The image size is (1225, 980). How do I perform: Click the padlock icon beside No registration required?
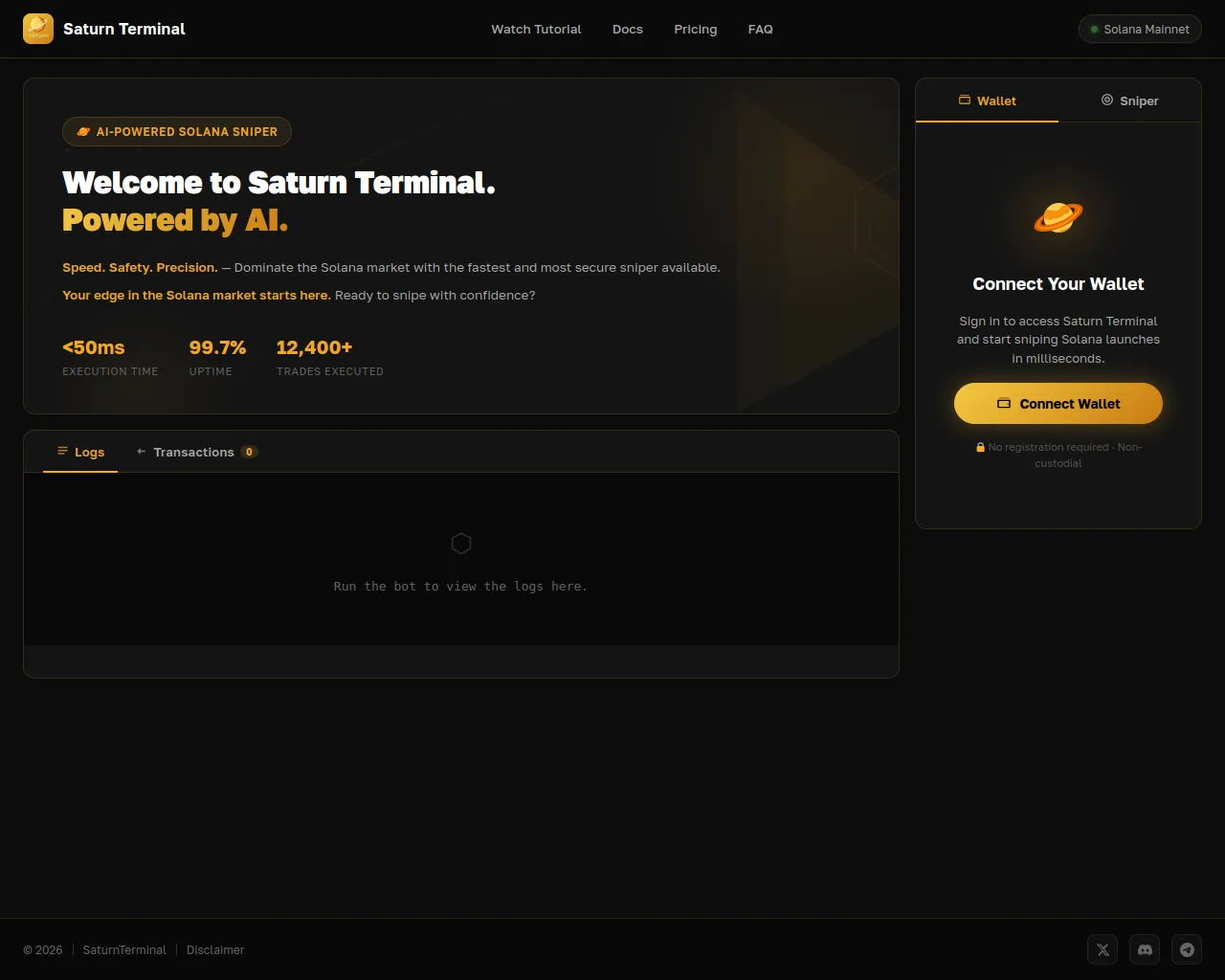point(980,447)
